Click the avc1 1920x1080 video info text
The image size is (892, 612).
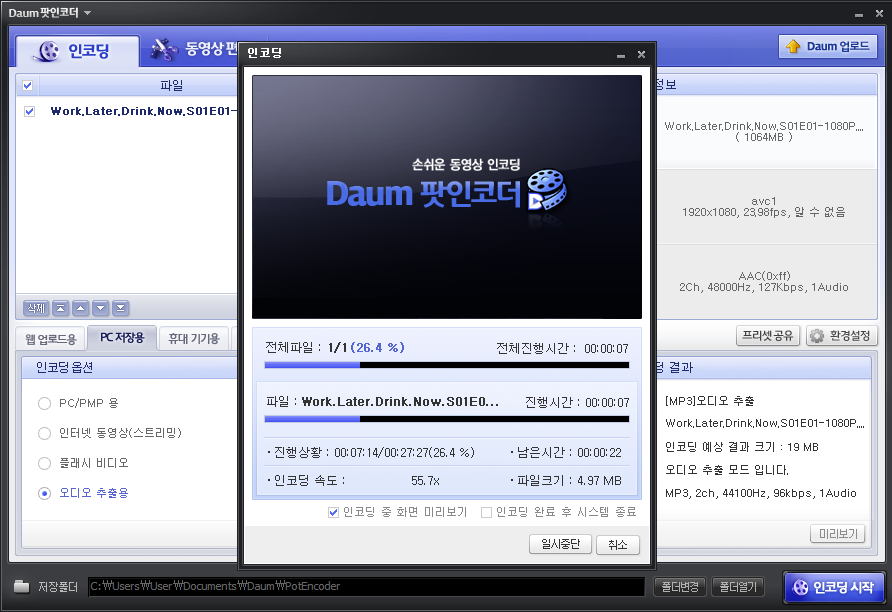(763, 207)
